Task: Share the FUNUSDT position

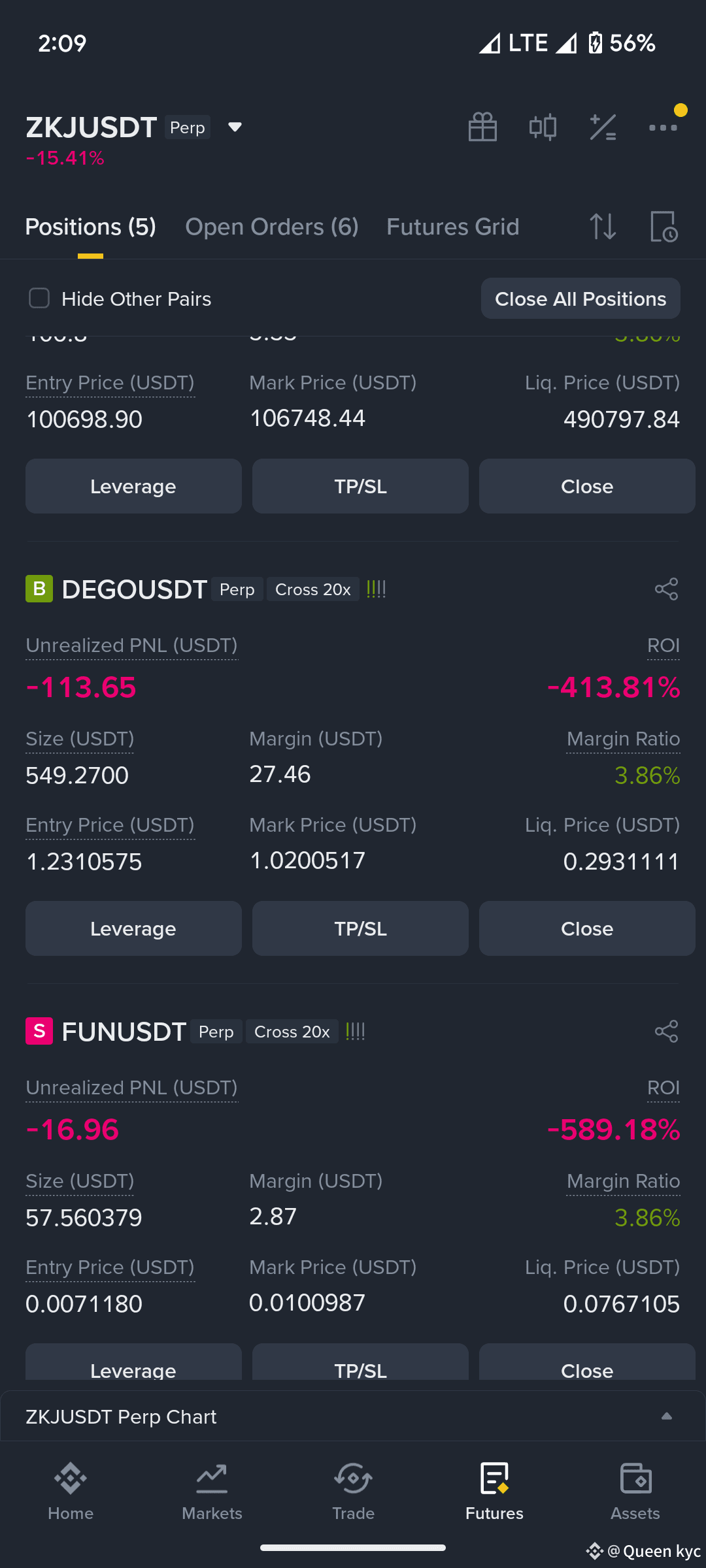Action: [666, 1032]
